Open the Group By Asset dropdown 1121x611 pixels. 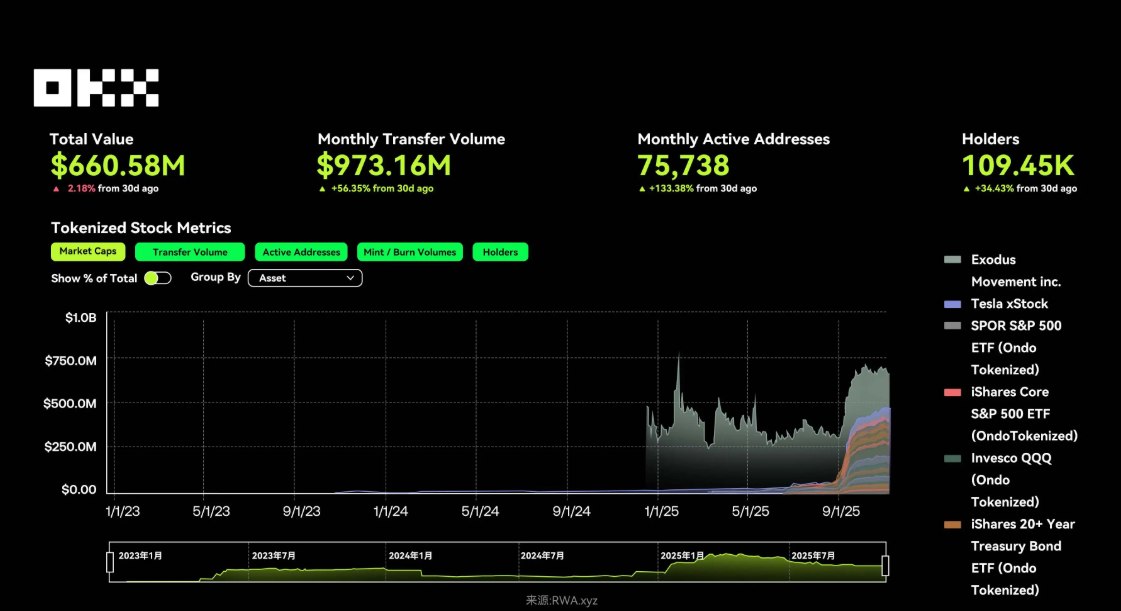304,278
